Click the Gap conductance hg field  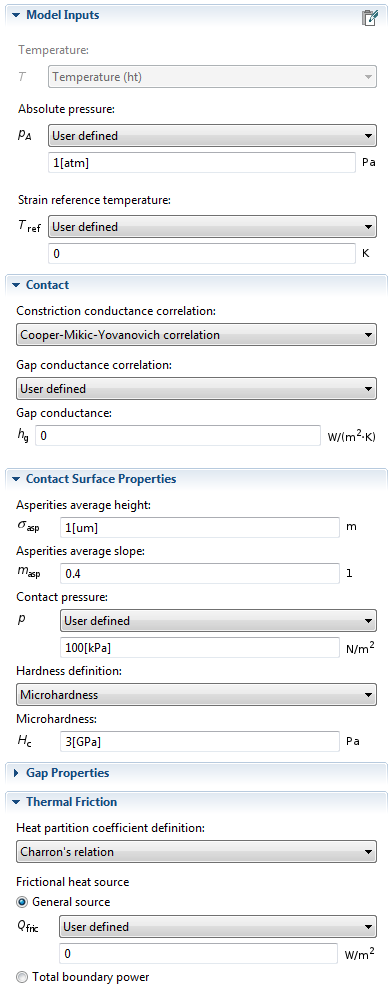pyautogui.click(x=178, y=435)
